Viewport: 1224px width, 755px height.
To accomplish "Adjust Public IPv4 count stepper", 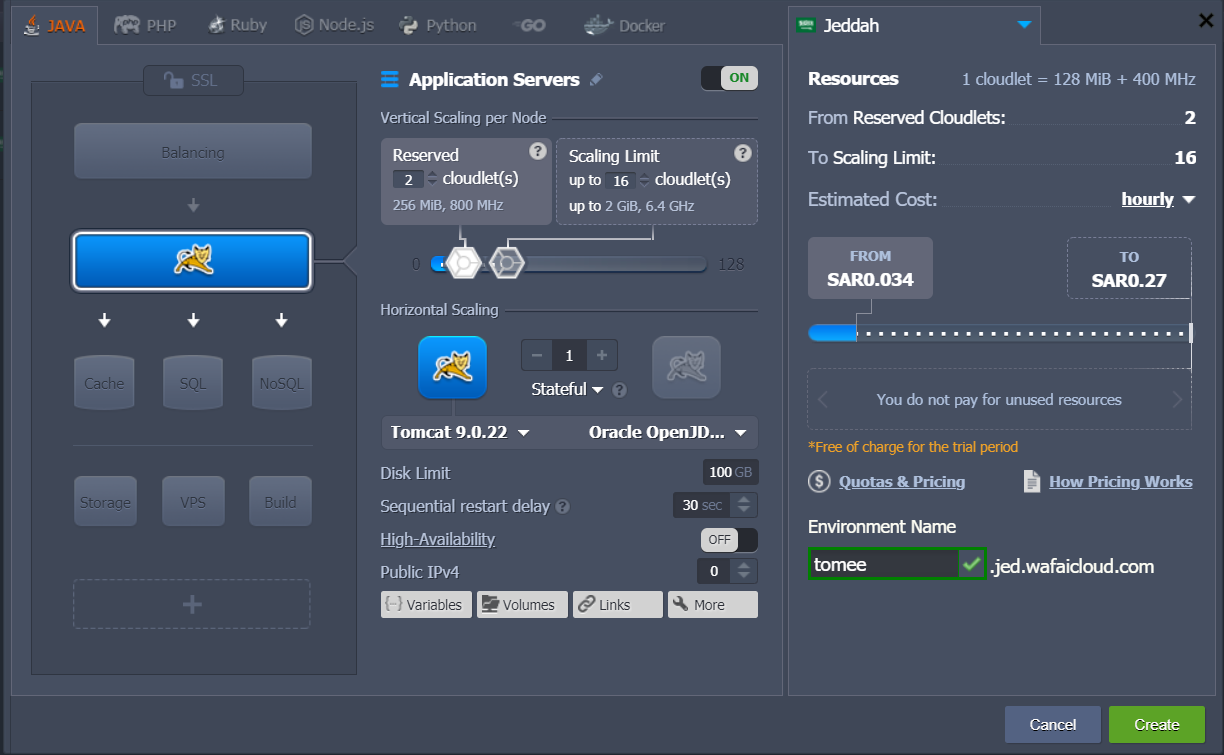I will 742,571.
